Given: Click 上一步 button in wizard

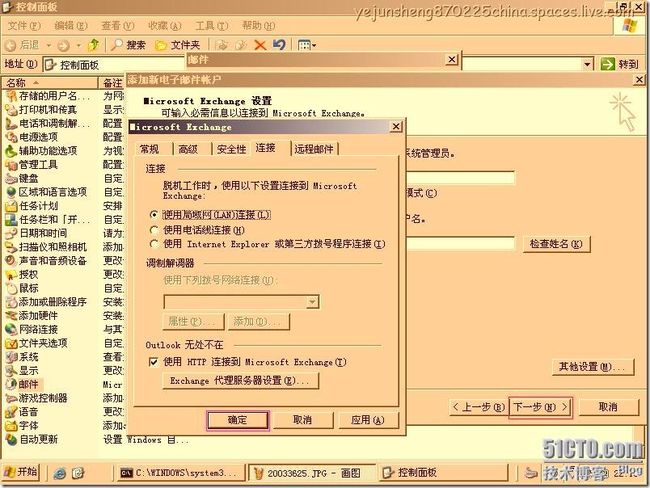Looking at the screenshot, I should point(478,407).
